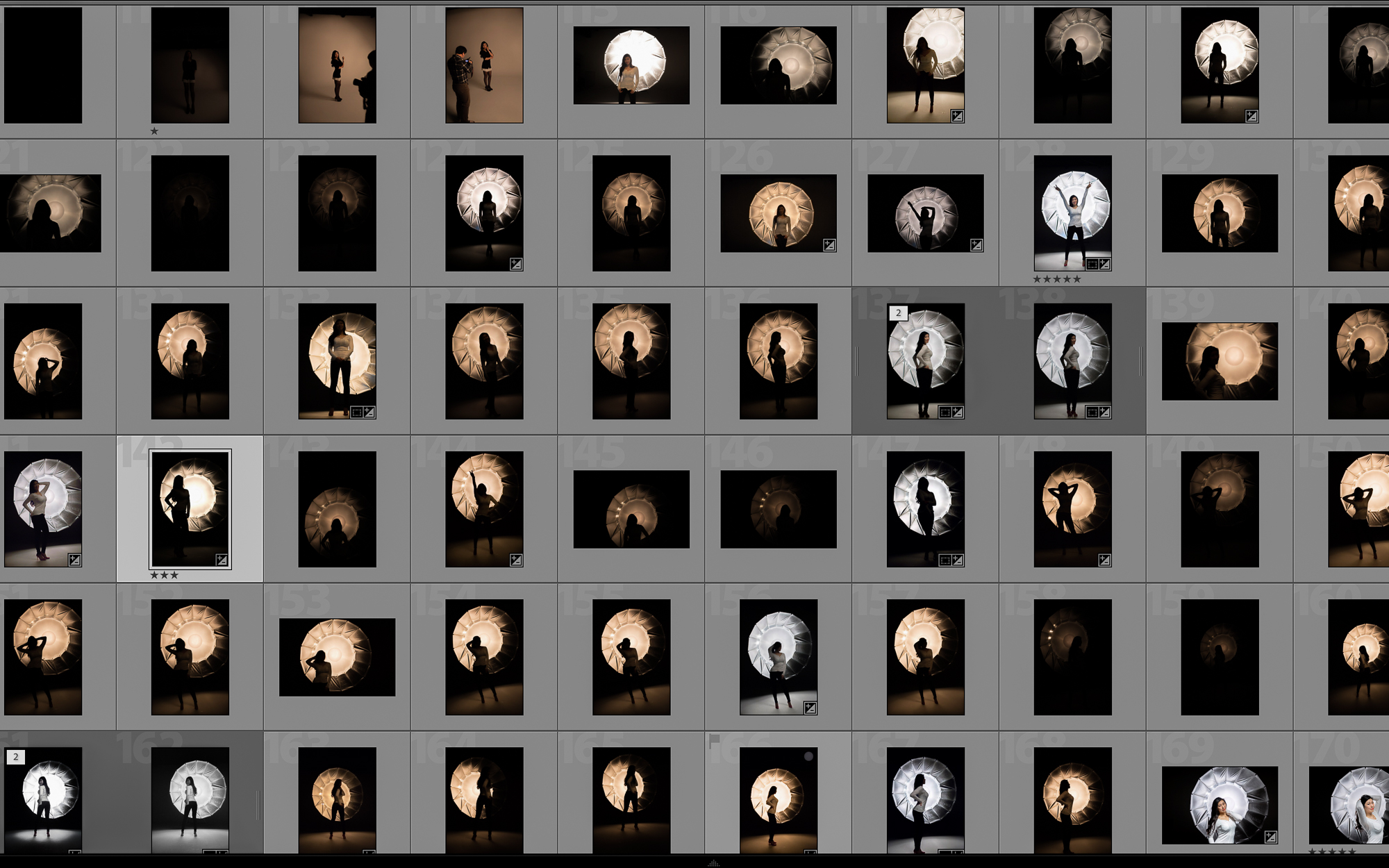Click adjustments badge on photo 138

(1104, 412)
